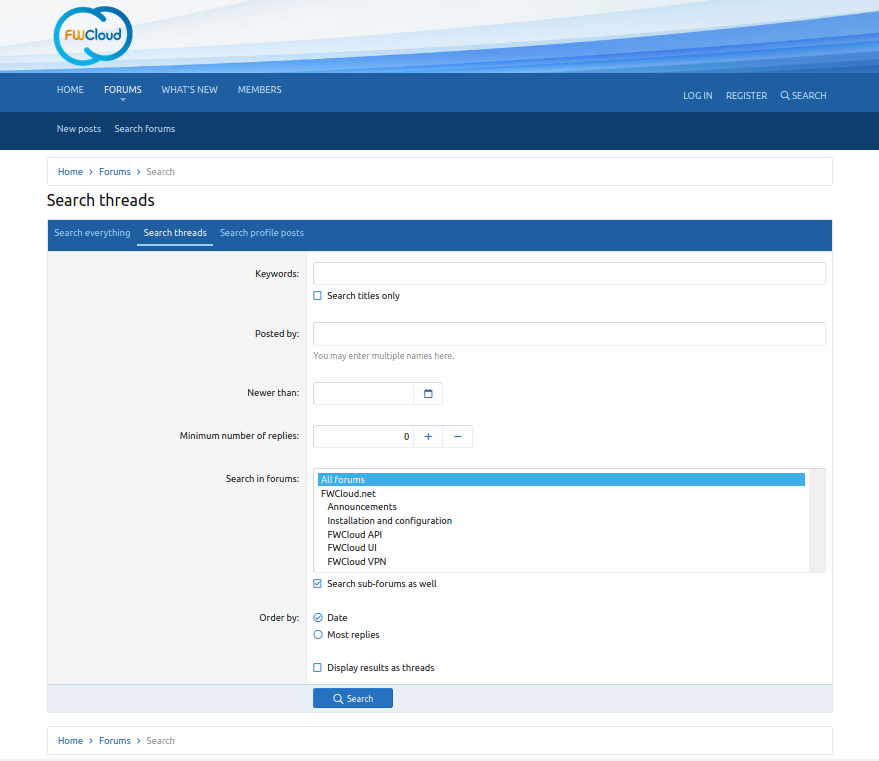Open What's New in navigation bar
The image size is (879, 761).
189,90
